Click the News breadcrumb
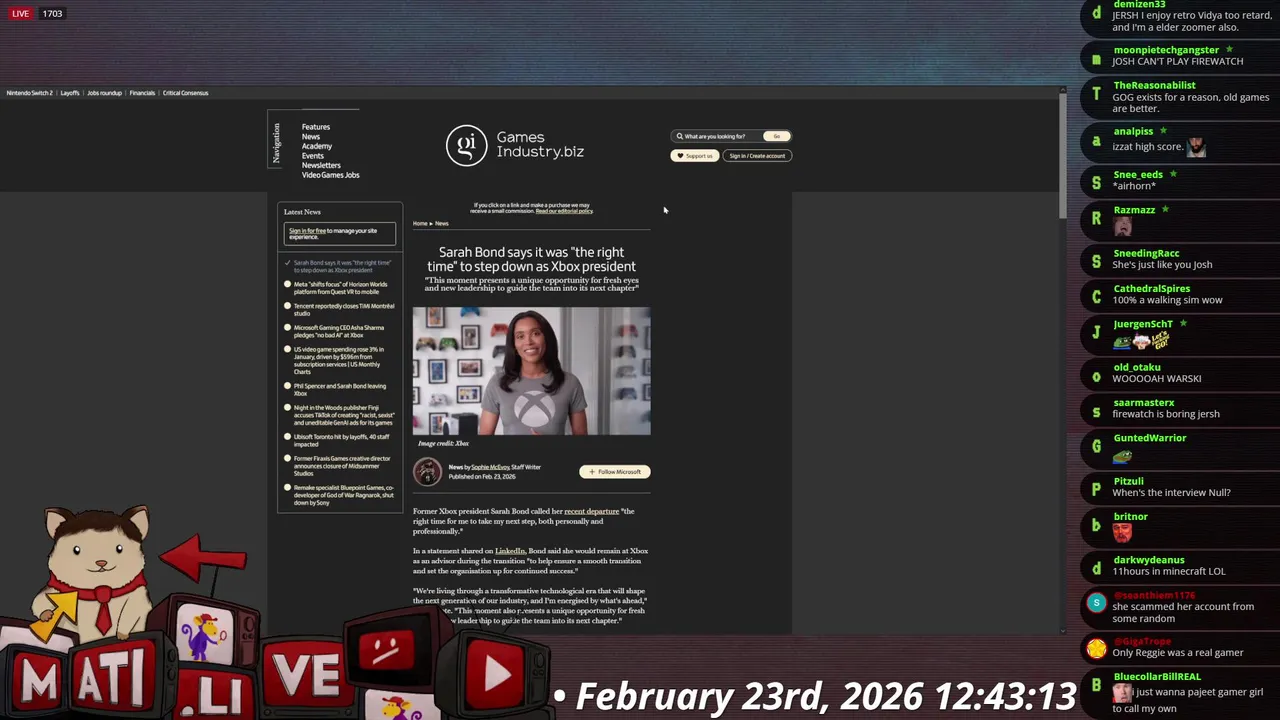This screenshot has width=1280, height=720. 442,223
